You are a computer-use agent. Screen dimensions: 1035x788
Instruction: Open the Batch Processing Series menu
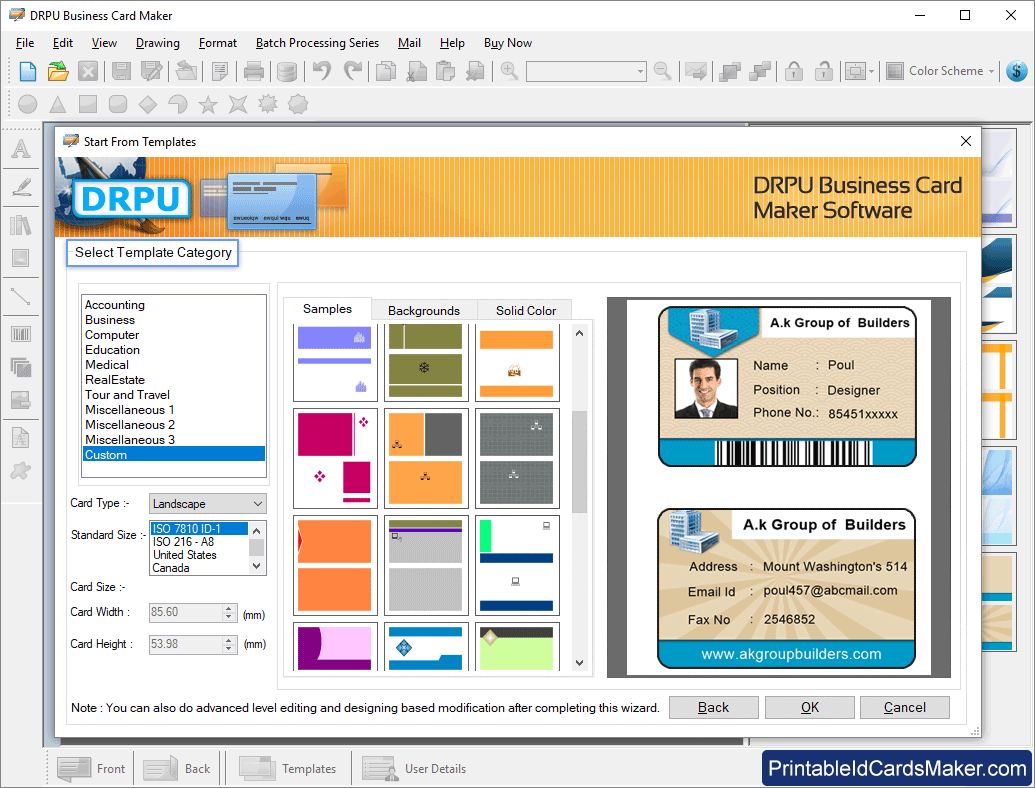pyautogui.click(x=317, y=43)
